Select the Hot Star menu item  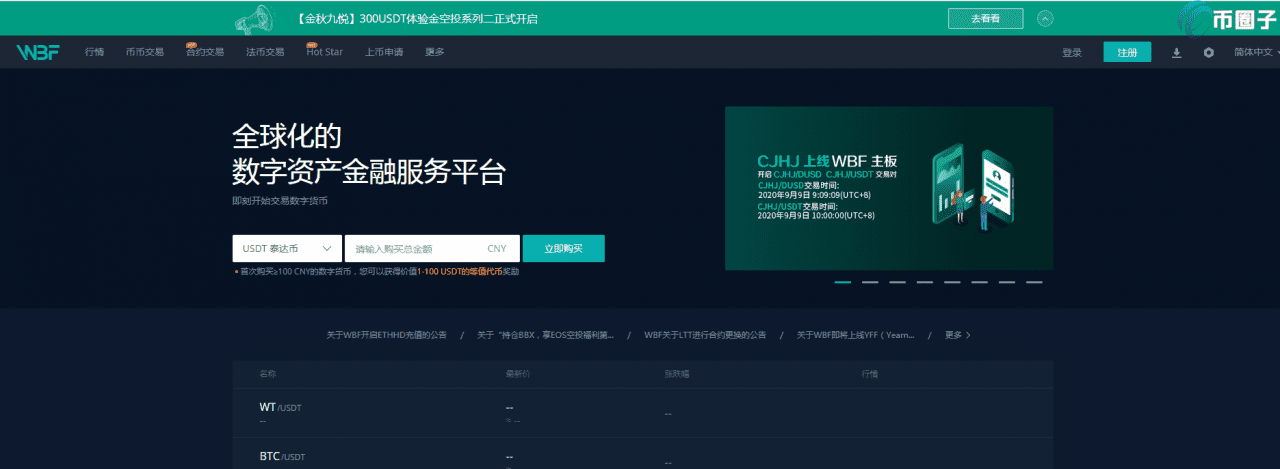(324, 52)
